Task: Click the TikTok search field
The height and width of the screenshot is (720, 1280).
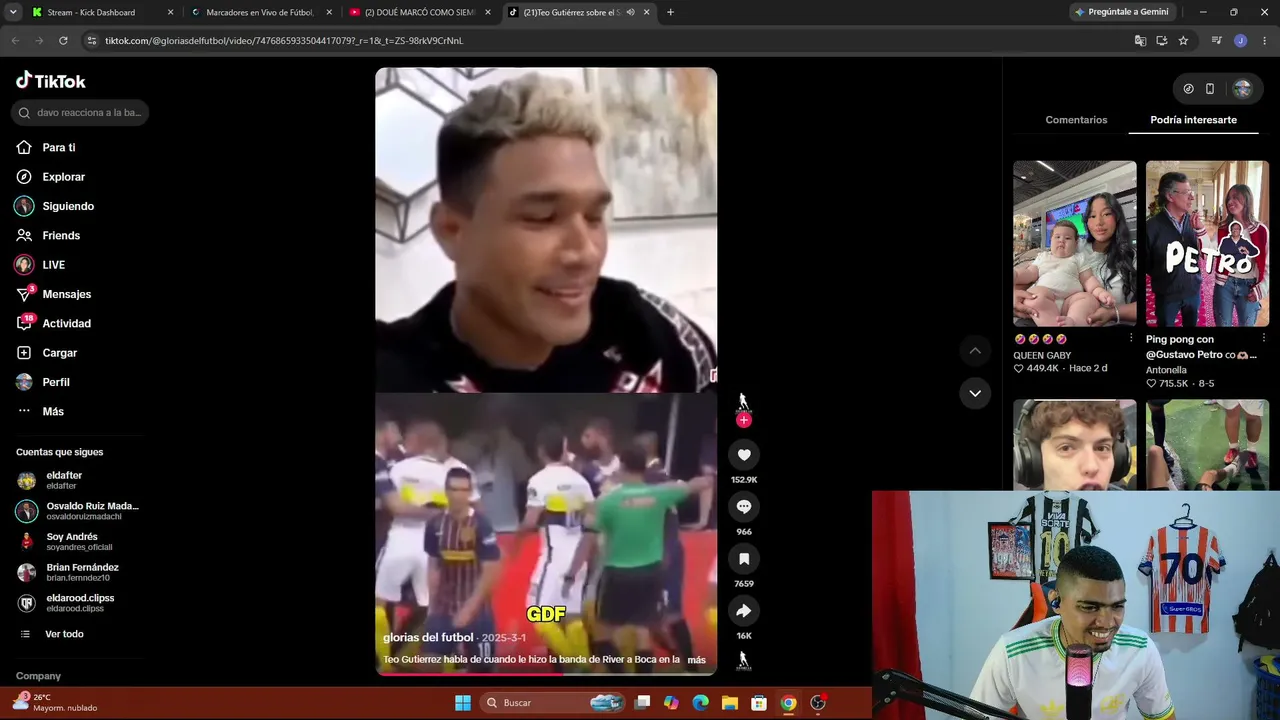Action: [x=80, y=113]
